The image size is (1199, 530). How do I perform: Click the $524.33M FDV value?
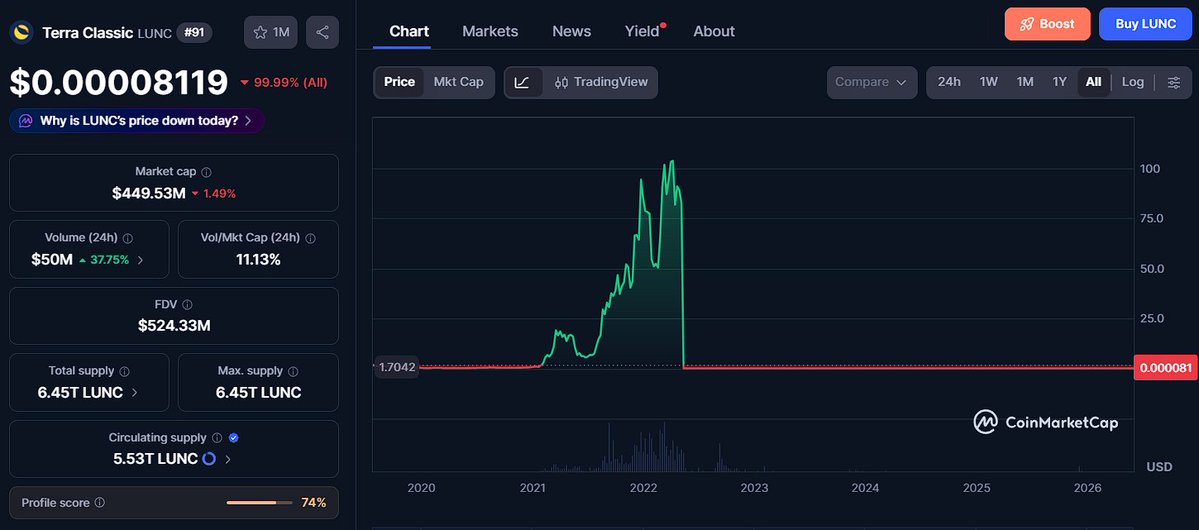tap(174, 326)
